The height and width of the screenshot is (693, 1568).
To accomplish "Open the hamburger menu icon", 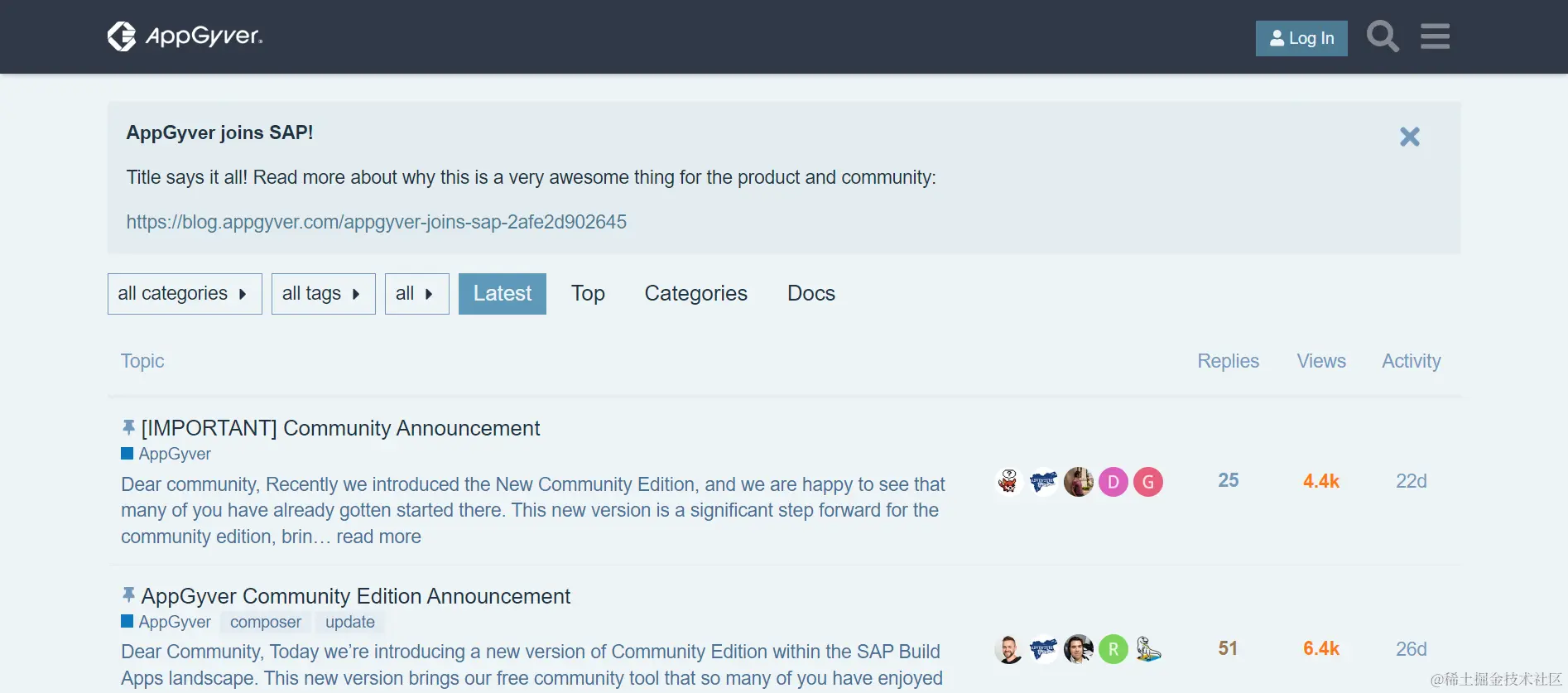I will point(1435,36).
